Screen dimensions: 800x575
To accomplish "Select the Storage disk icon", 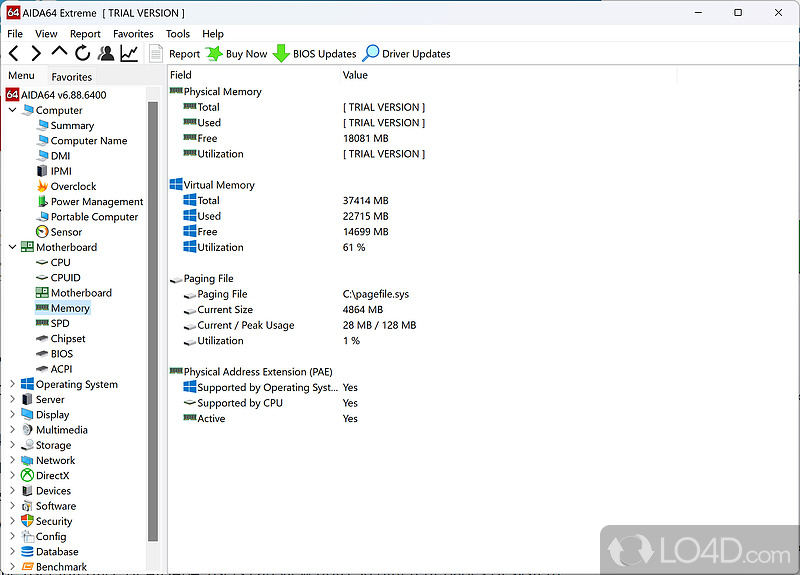I will 28,445.
